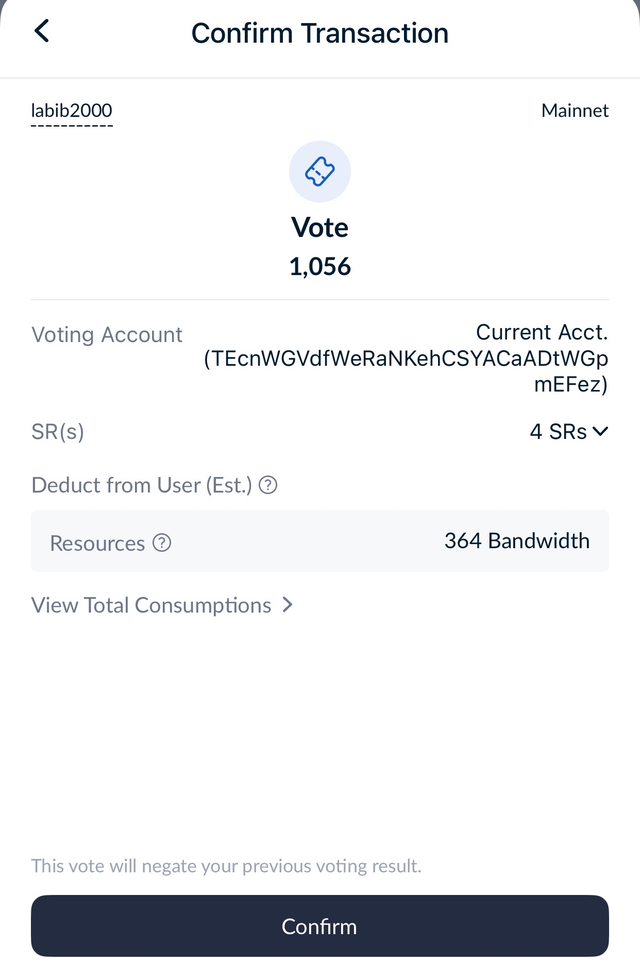Tap the 364 Bandwidth value

tap(517, 541)
